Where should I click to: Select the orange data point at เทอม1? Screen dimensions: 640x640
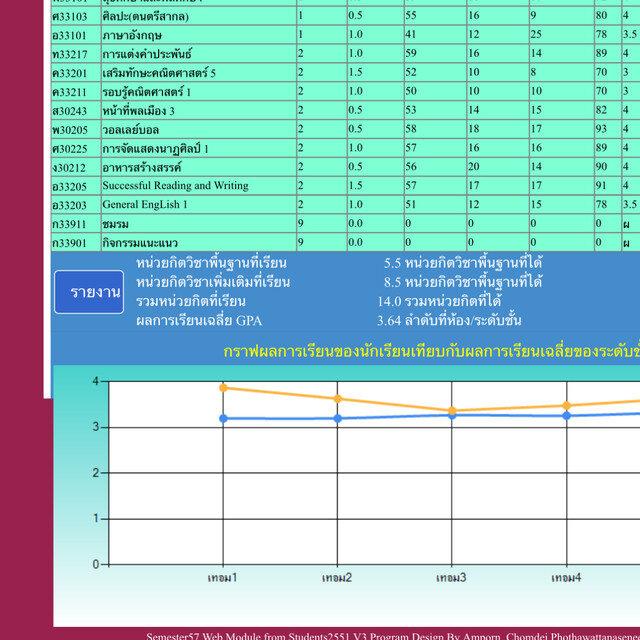[x=223, y=388]
